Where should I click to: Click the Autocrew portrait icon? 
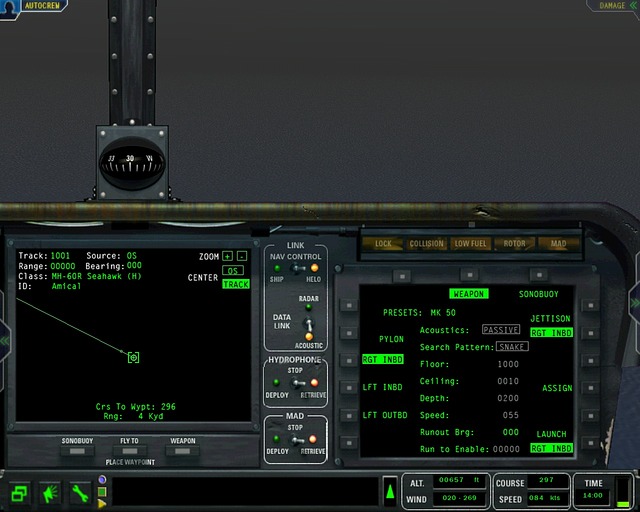pos(9,8)
